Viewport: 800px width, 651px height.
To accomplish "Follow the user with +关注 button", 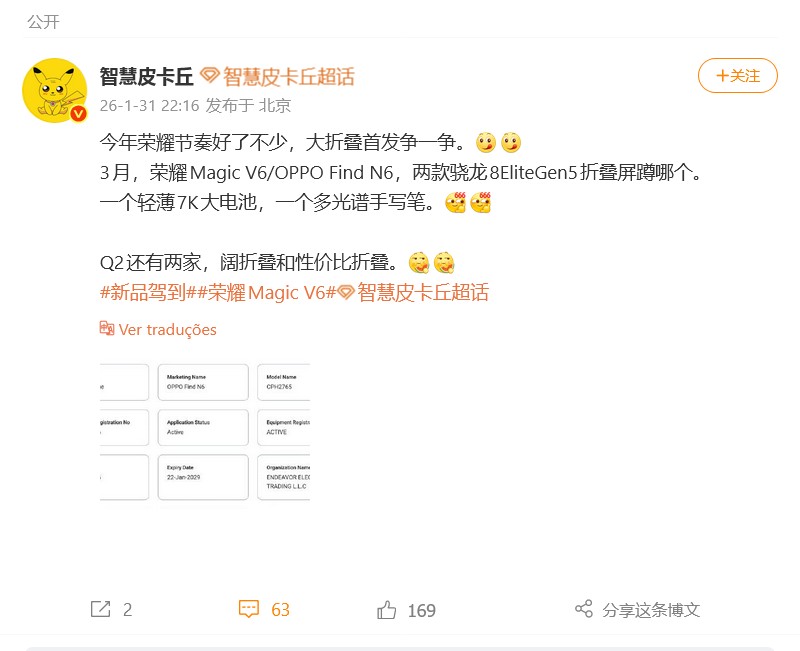I will pos(737,76).
